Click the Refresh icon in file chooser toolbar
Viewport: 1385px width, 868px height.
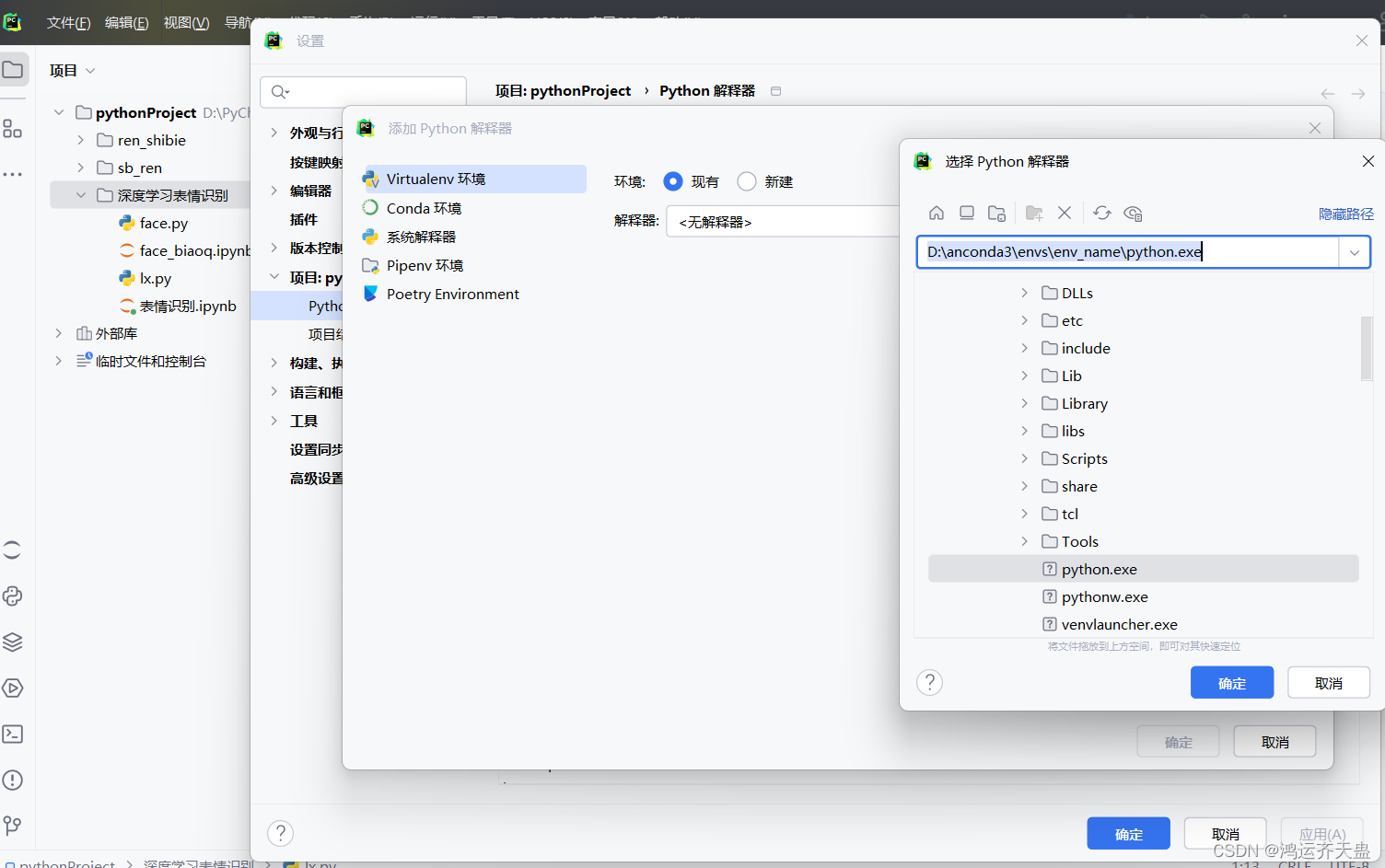coord(1102,213)
